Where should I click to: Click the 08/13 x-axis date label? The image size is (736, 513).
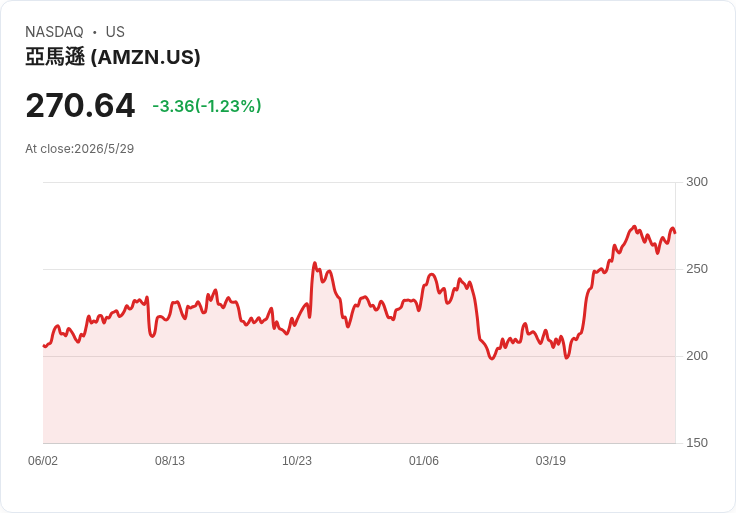coord(170,460)
